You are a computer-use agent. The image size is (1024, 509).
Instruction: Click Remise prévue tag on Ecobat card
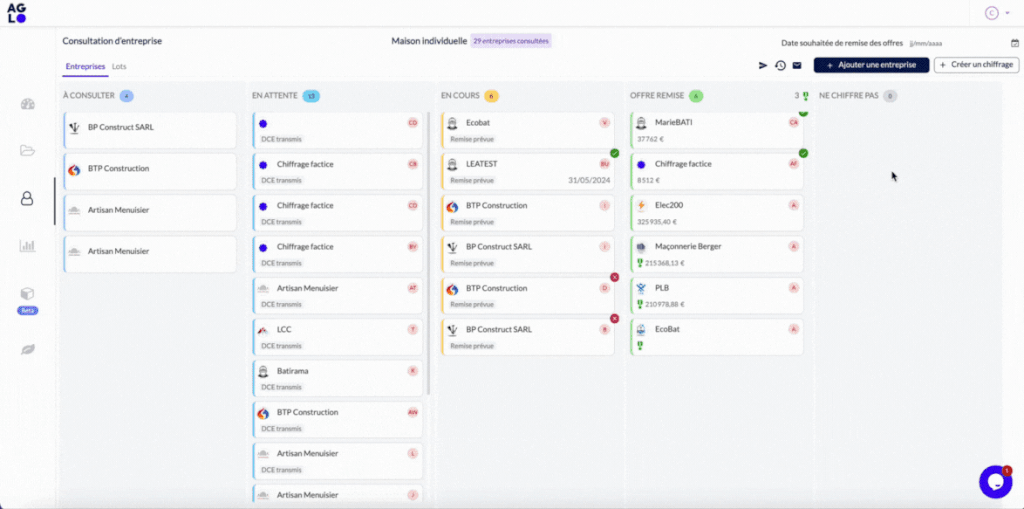(472, 139)
